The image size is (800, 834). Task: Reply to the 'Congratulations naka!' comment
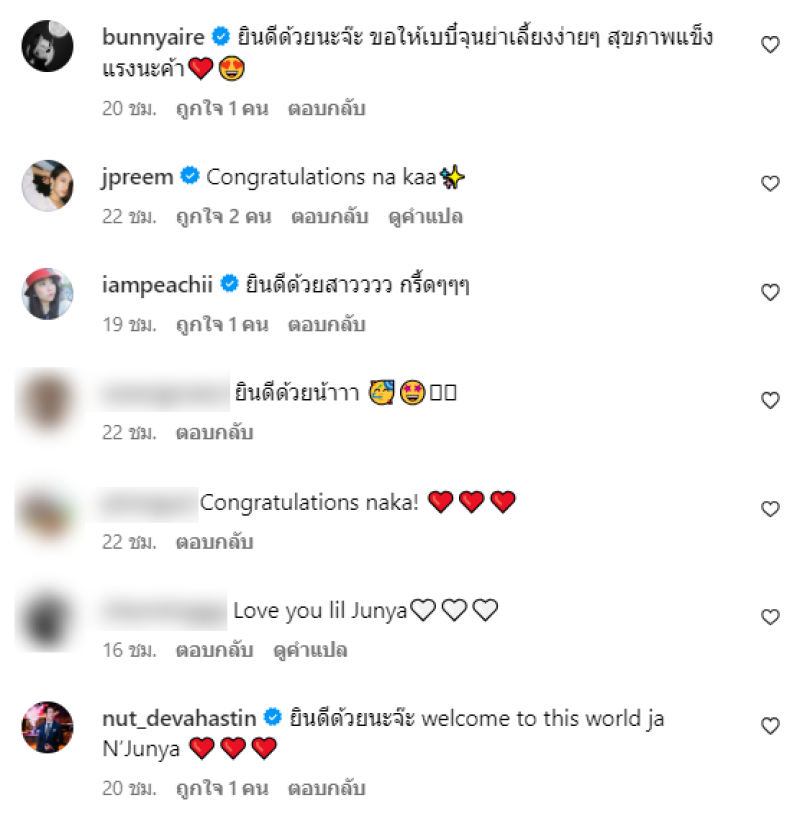click(214, 542)
